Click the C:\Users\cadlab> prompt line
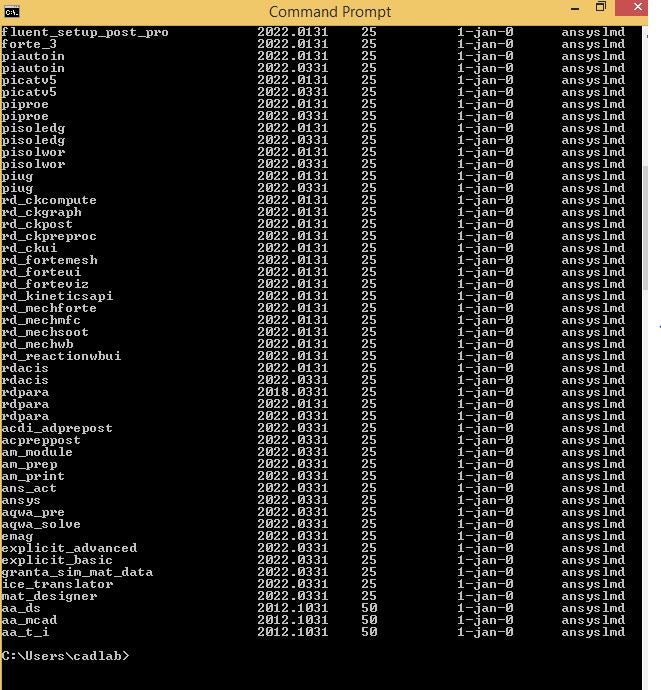This screenshot has width=661, height=690. tap(65, 656)
